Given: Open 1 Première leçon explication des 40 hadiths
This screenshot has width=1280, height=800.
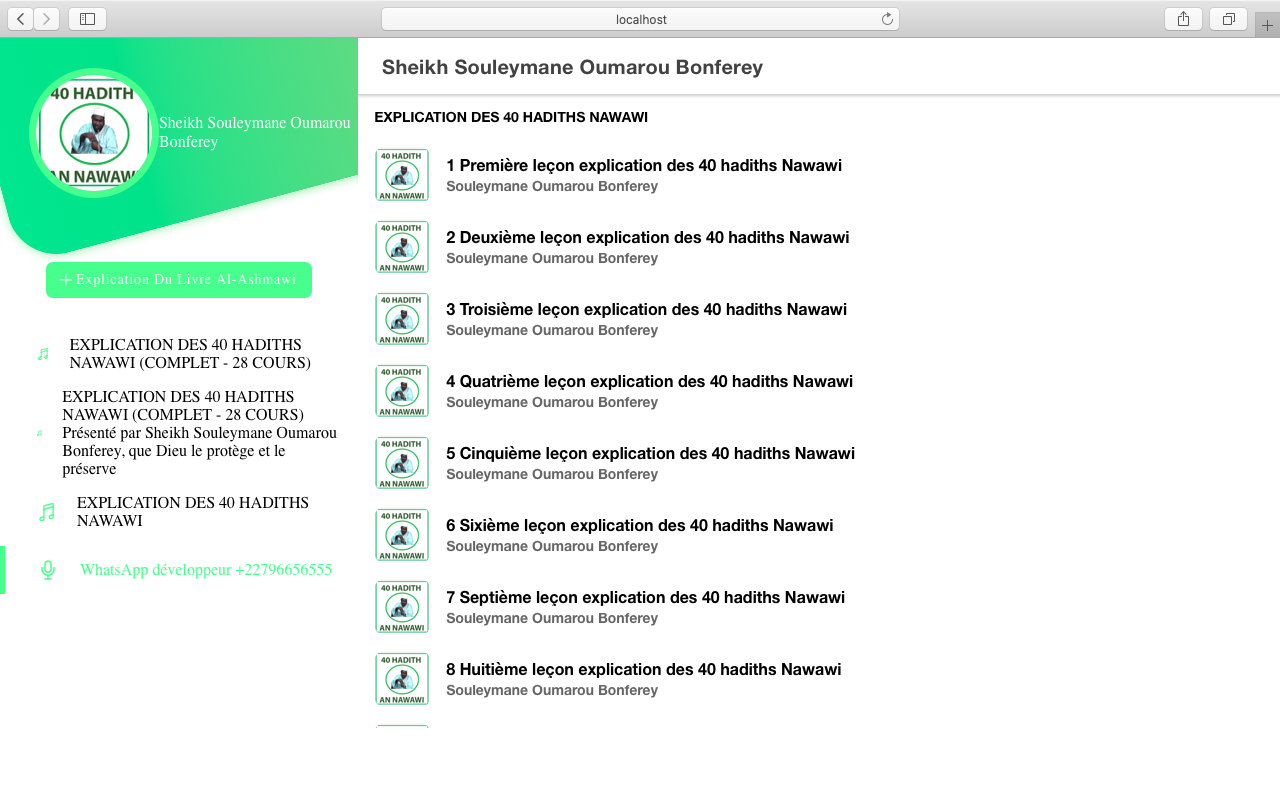Looking at the screenshot, I should coord(644,166).
